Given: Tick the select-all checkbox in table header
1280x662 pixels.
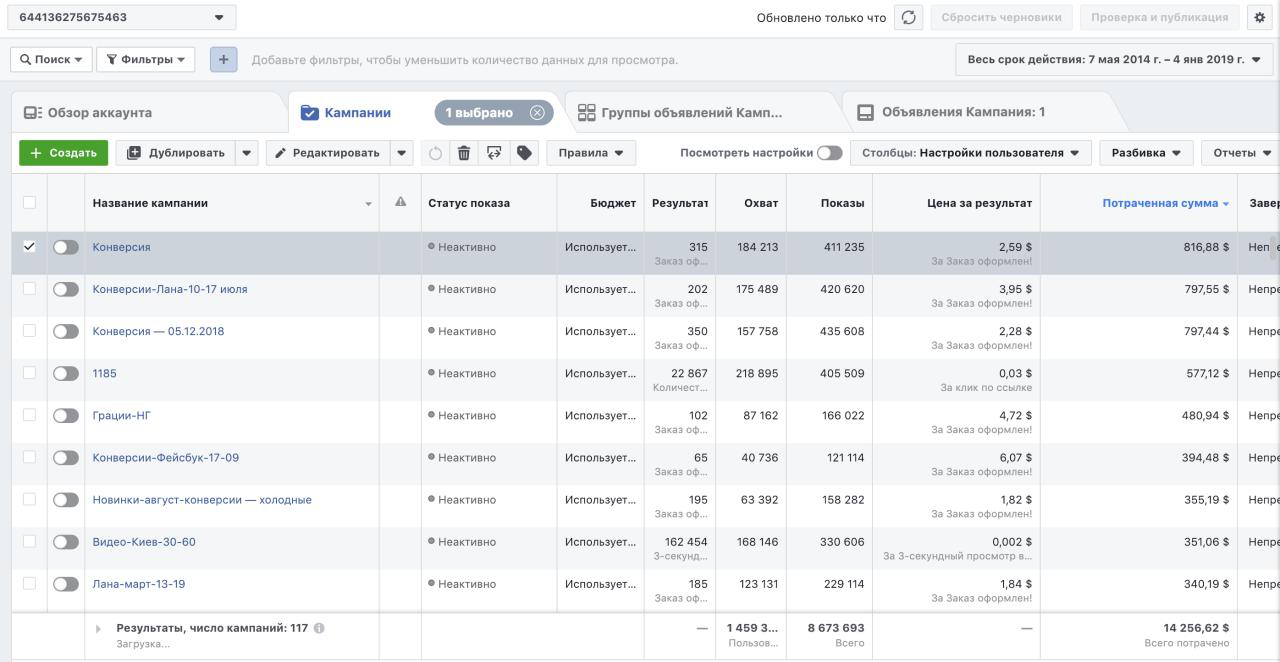Looking at the screenshot, I should 29,202.
